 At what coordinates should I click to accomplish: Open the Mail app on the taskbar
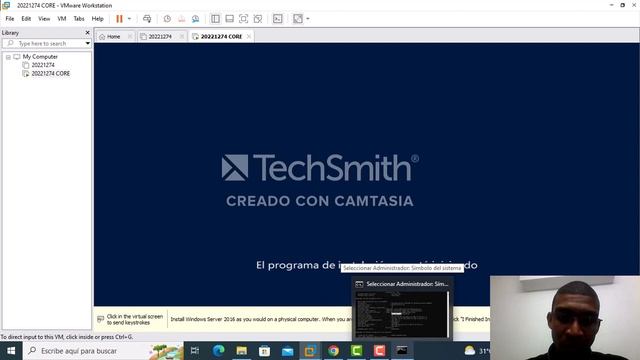tap(288, 351)
